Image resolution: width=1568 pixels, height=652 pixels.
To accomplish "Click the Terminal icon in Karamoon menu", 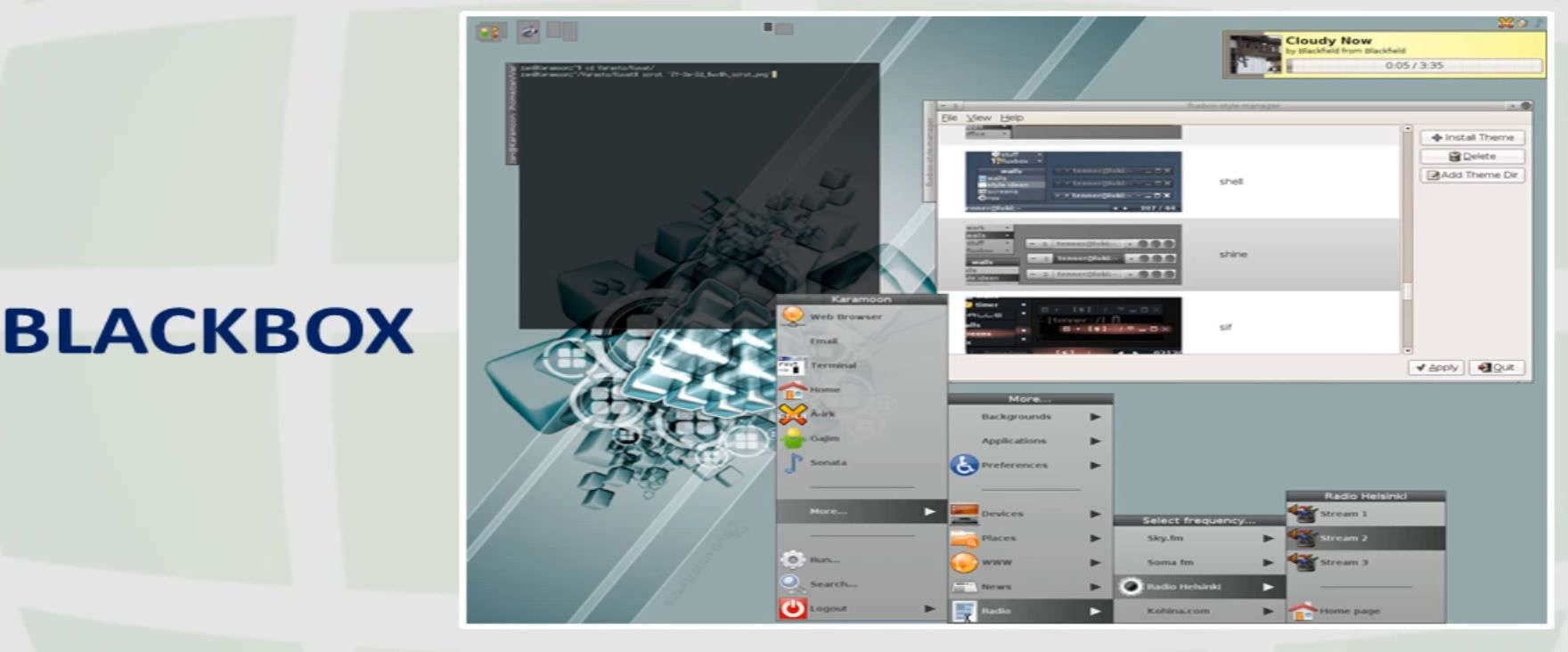I will pos(792,365).
